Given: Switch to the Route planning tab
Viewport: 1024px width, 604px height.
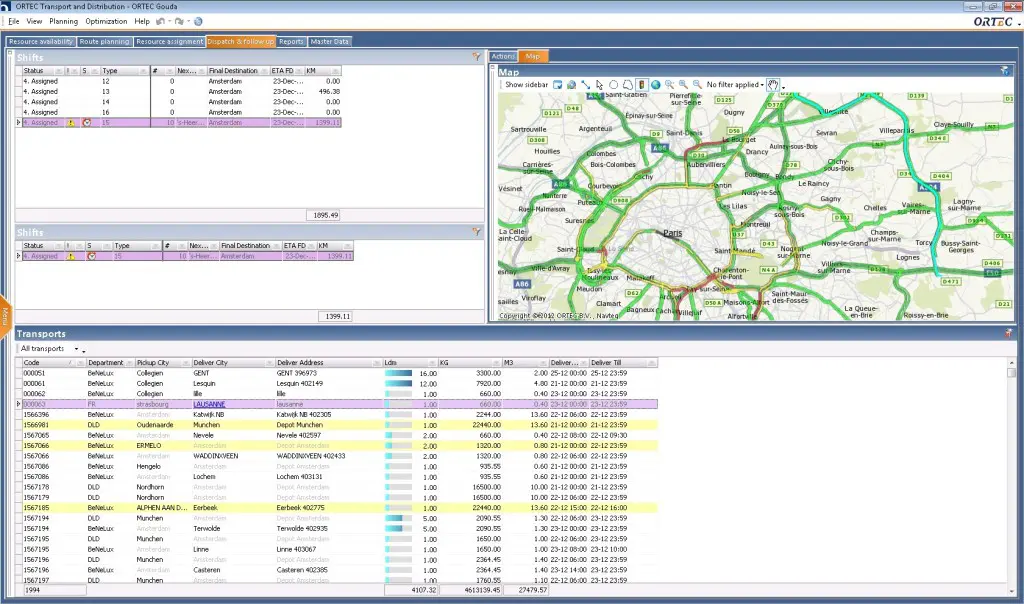Looking at the screenshot, I should (104, 42).
